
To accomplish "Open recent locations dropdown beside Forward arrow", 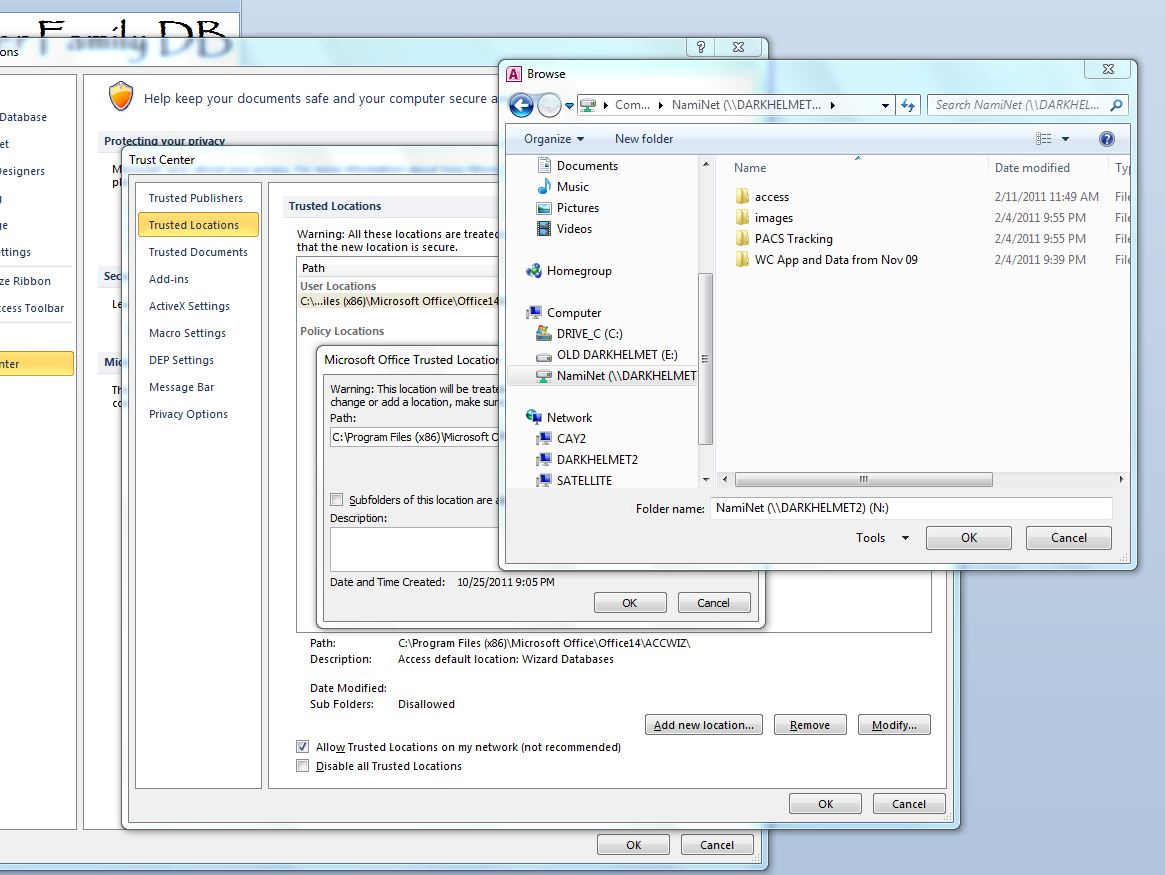I will pyautogui.click(x=570, y=105).
